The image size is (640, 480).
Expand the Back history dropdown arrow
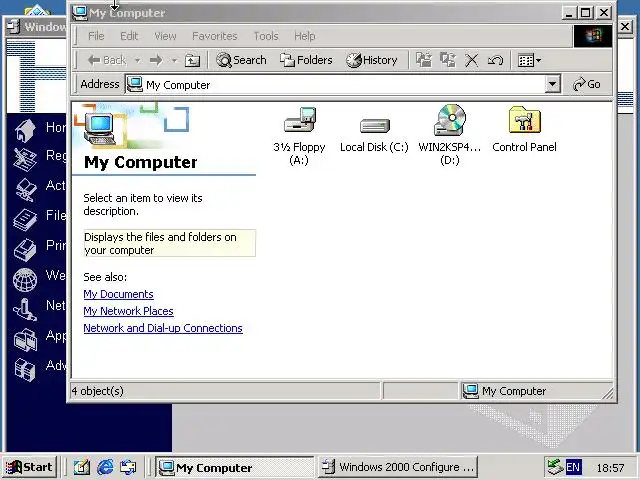pyautogui.click(x=138, y=60)
